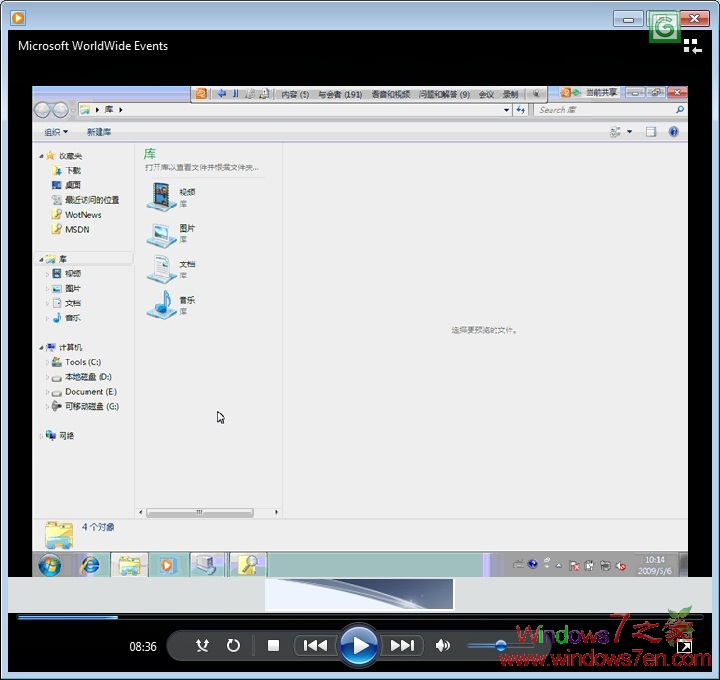The height and width of the screenshot is (680, 720).
Task: Click the Play button in media controls
Action: [358, 645]
